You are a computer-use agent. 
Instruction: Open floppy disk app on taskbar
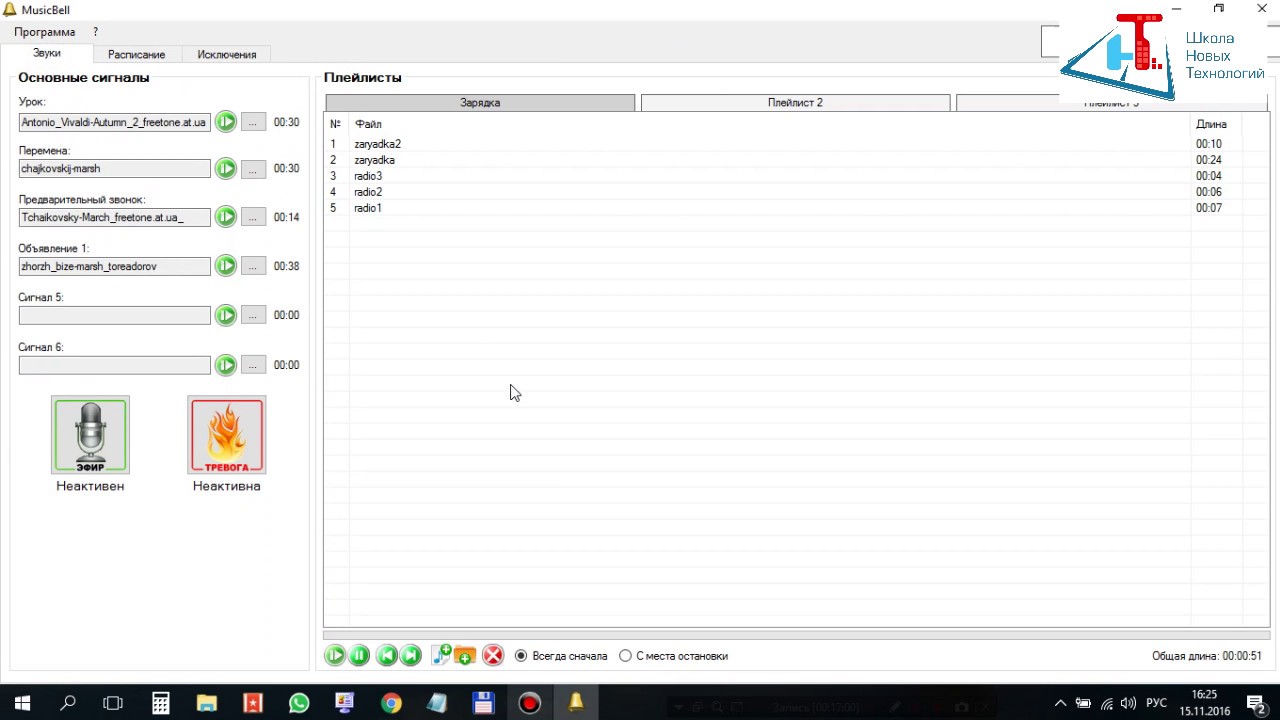point(484,703)
